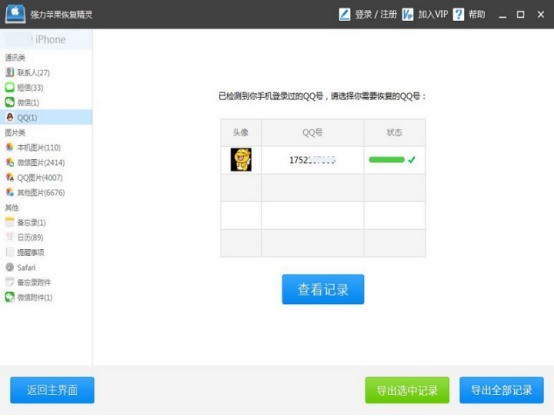554x416 pixels.
Task: Click the 导出全部记录 button
Action: [x=501, y=390]
